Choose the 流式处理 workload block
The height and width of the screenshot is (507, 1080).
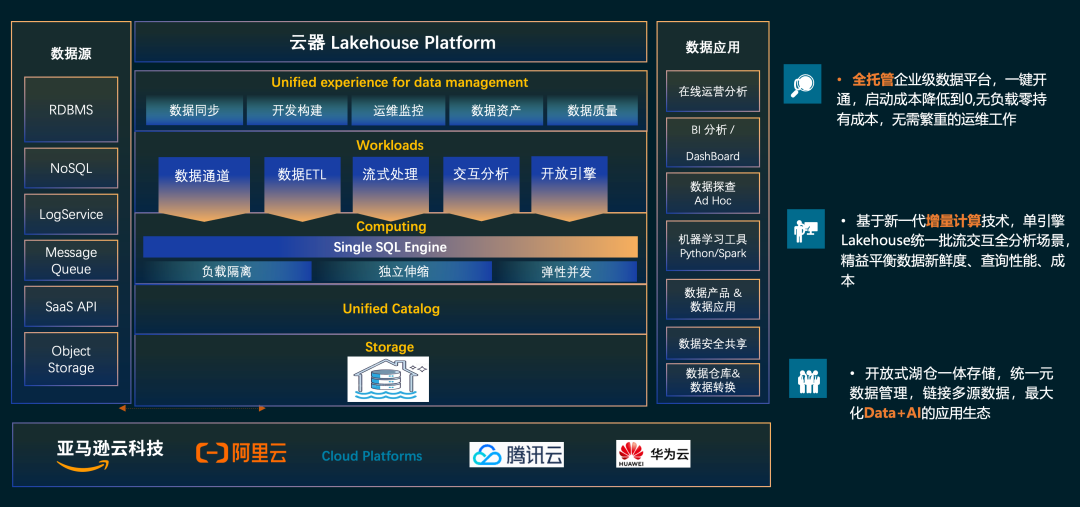tap(391, 188)
